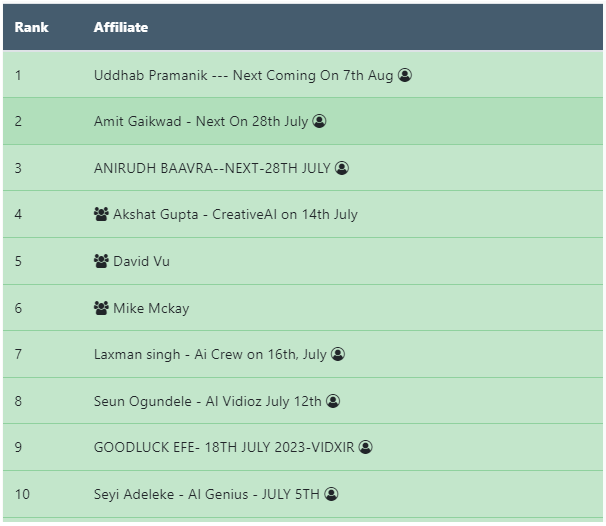The width and height of the screenshot is (606, 526).
Task: Click the user icon next to Seun Ogundele
Action: 333,401
